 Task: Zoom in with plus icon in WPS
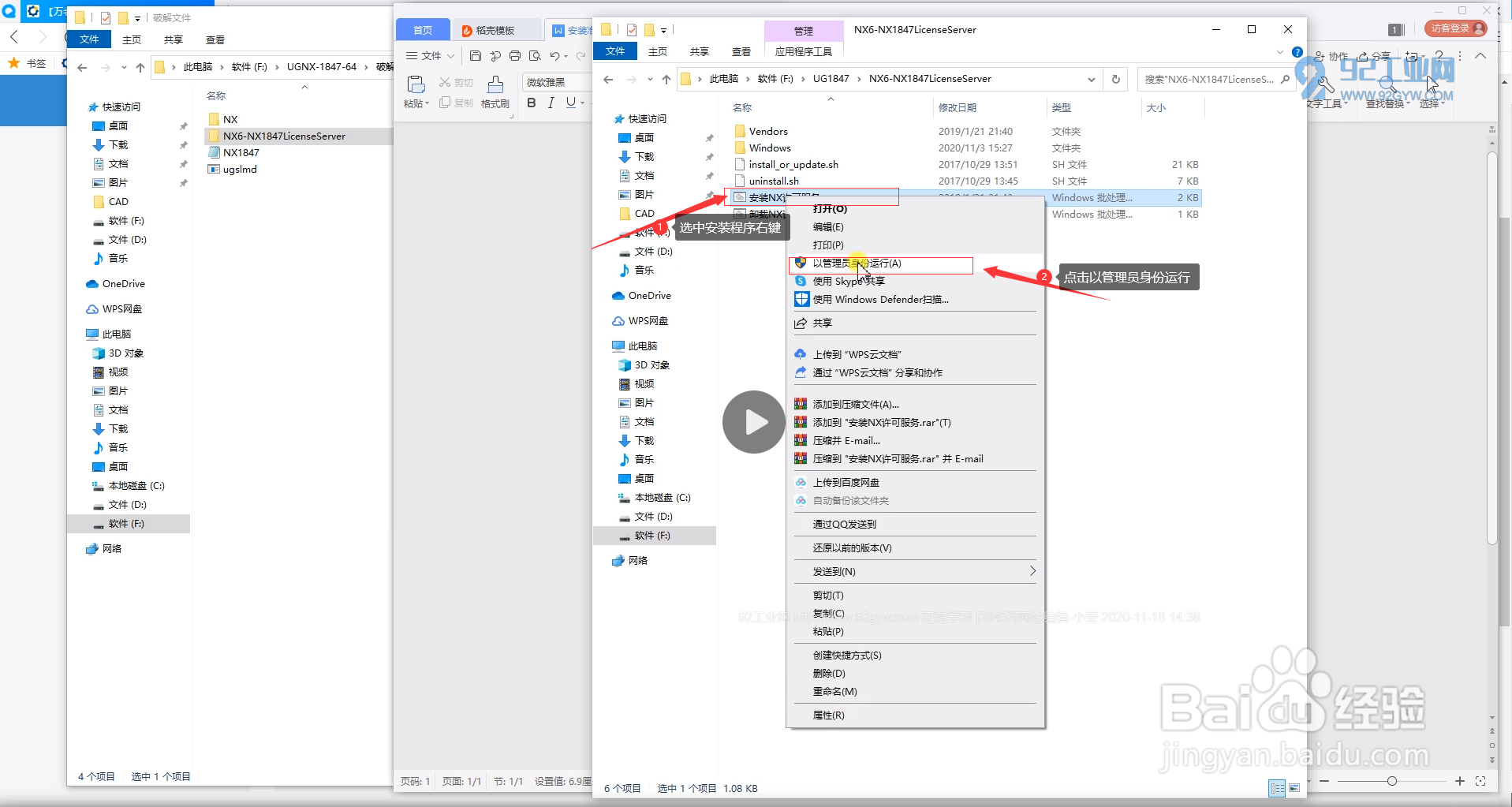[x=1460, y=781]
